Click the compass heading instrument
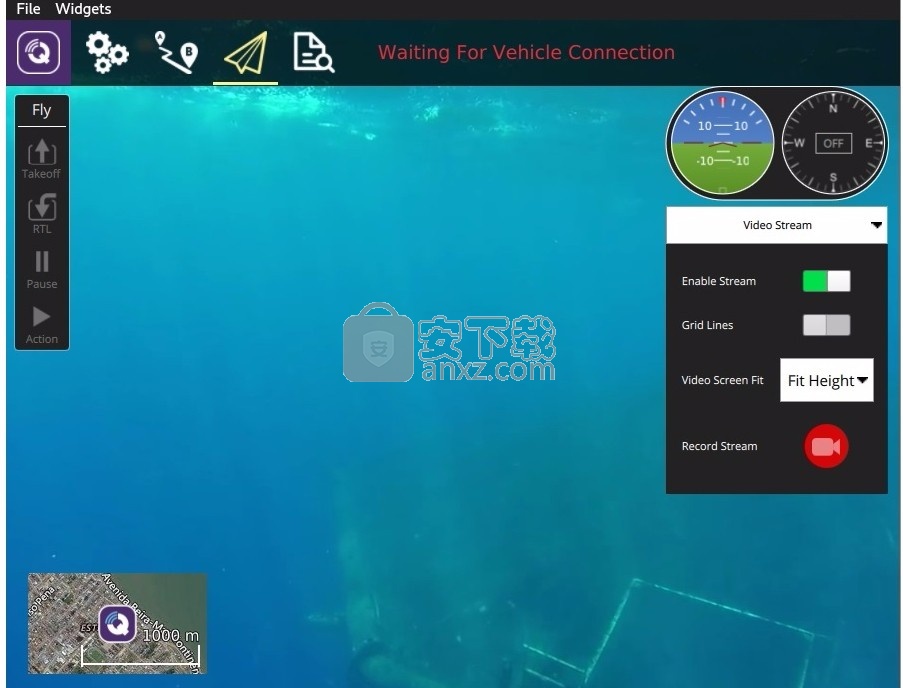The height and width of the screenshot is (688, 903). point(833,143)
